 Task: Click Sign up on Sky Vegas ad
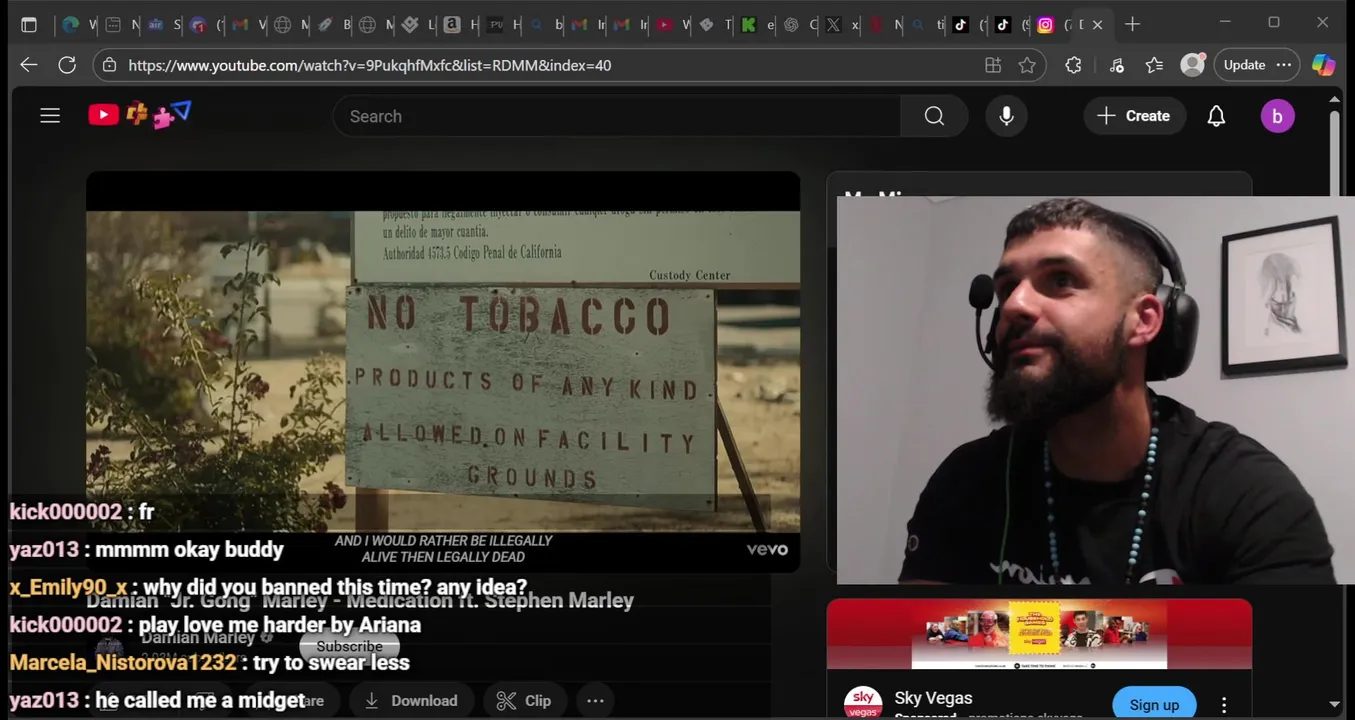coord(1154,704)
